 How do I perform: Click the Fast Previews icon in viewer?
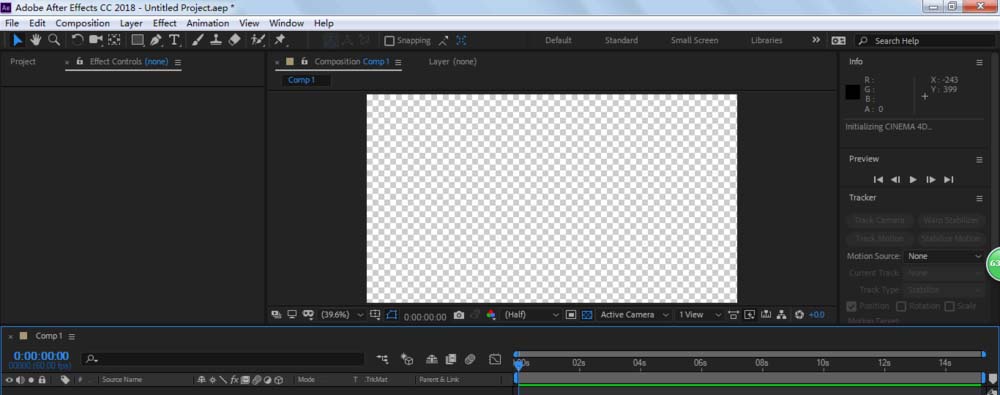(750, 315)
